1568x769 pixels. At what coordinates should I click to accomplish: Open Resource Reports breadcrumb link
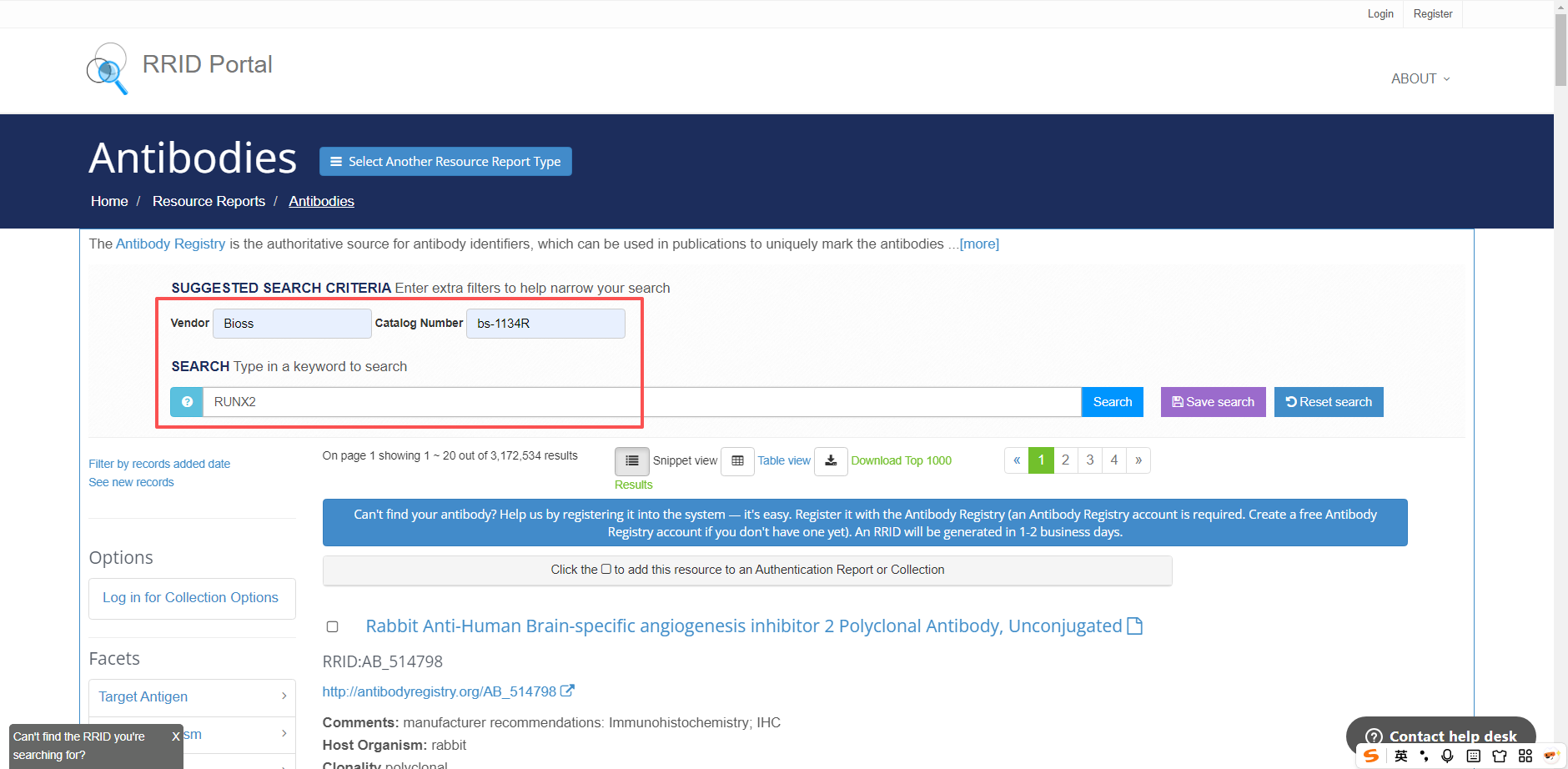tap(209, 201)
